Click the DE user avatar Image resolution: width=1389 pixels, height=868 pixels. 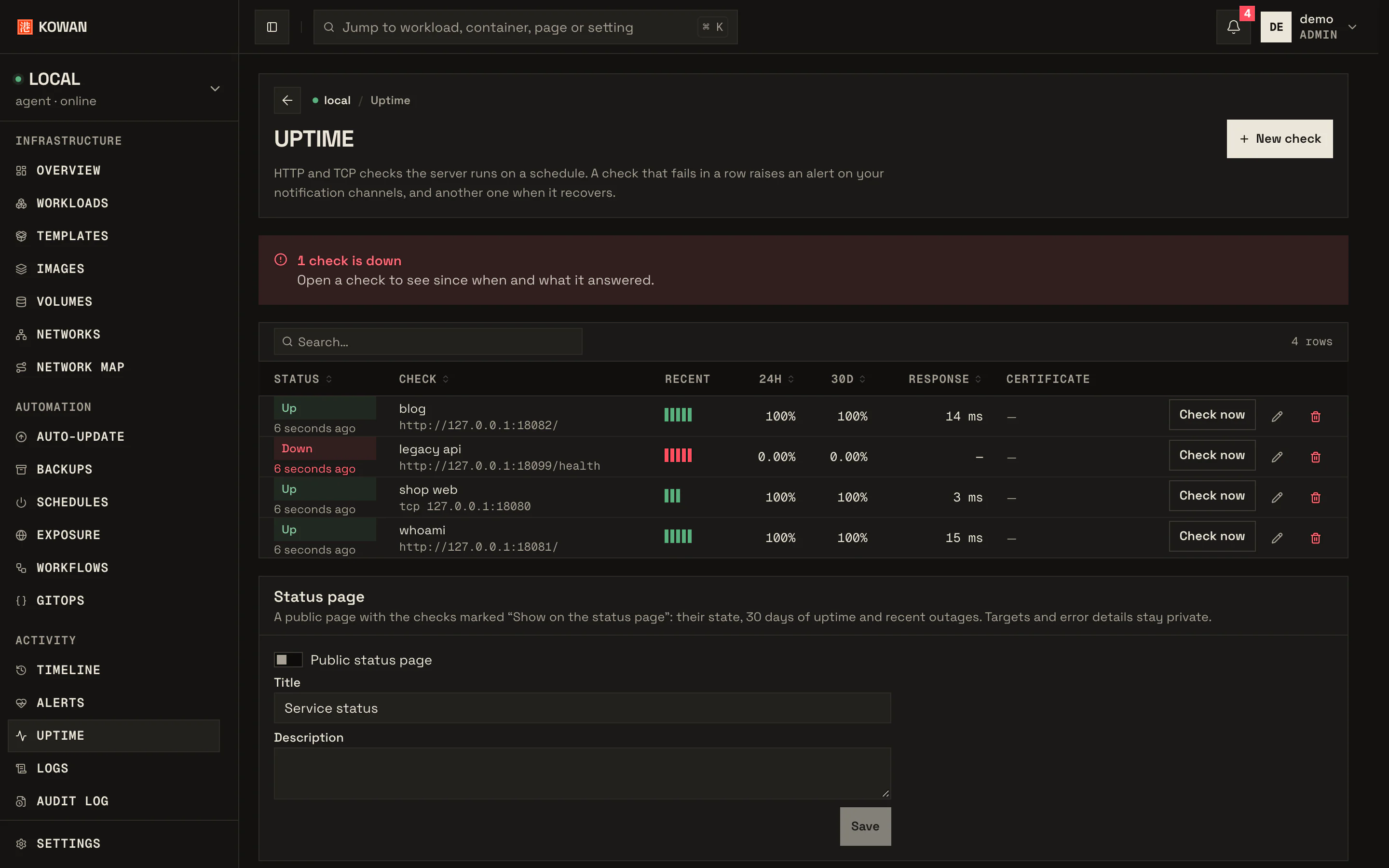[1276, 27]
